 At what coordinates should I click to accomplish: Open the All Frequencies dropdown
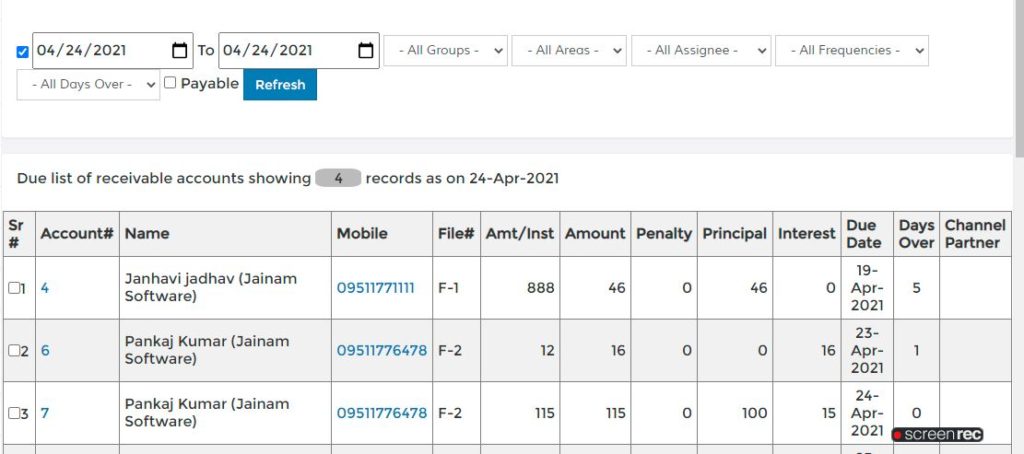pos(852,50)
